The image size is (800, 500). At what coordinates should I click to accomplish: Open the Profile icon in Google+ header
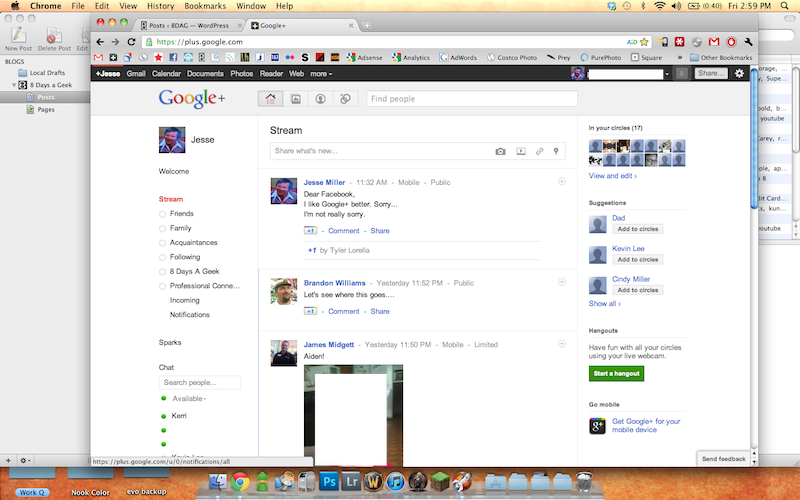(320, 98)
